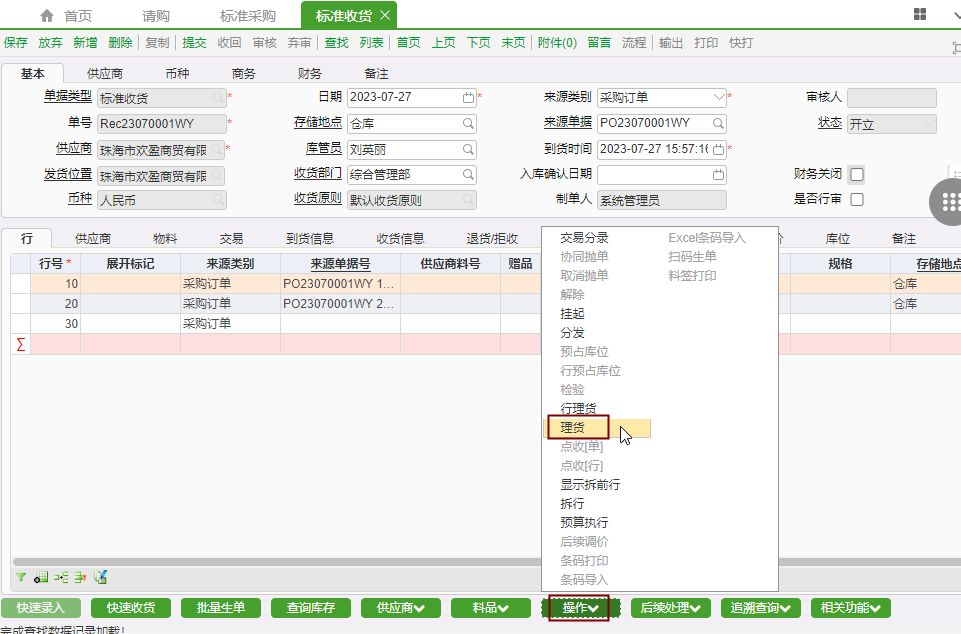Click the 快速收货 button

coord(131,608)
